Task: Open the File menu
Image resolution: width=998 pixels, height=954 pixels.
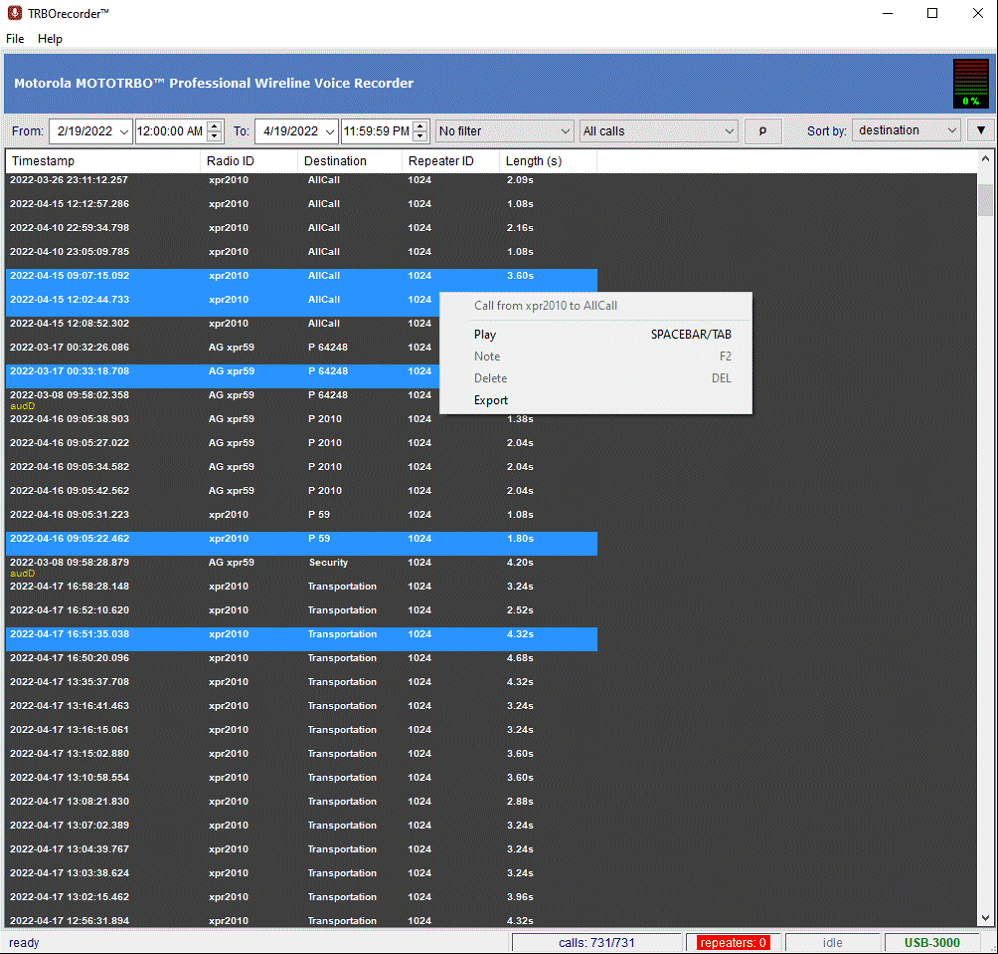Action: coord(15,39)
